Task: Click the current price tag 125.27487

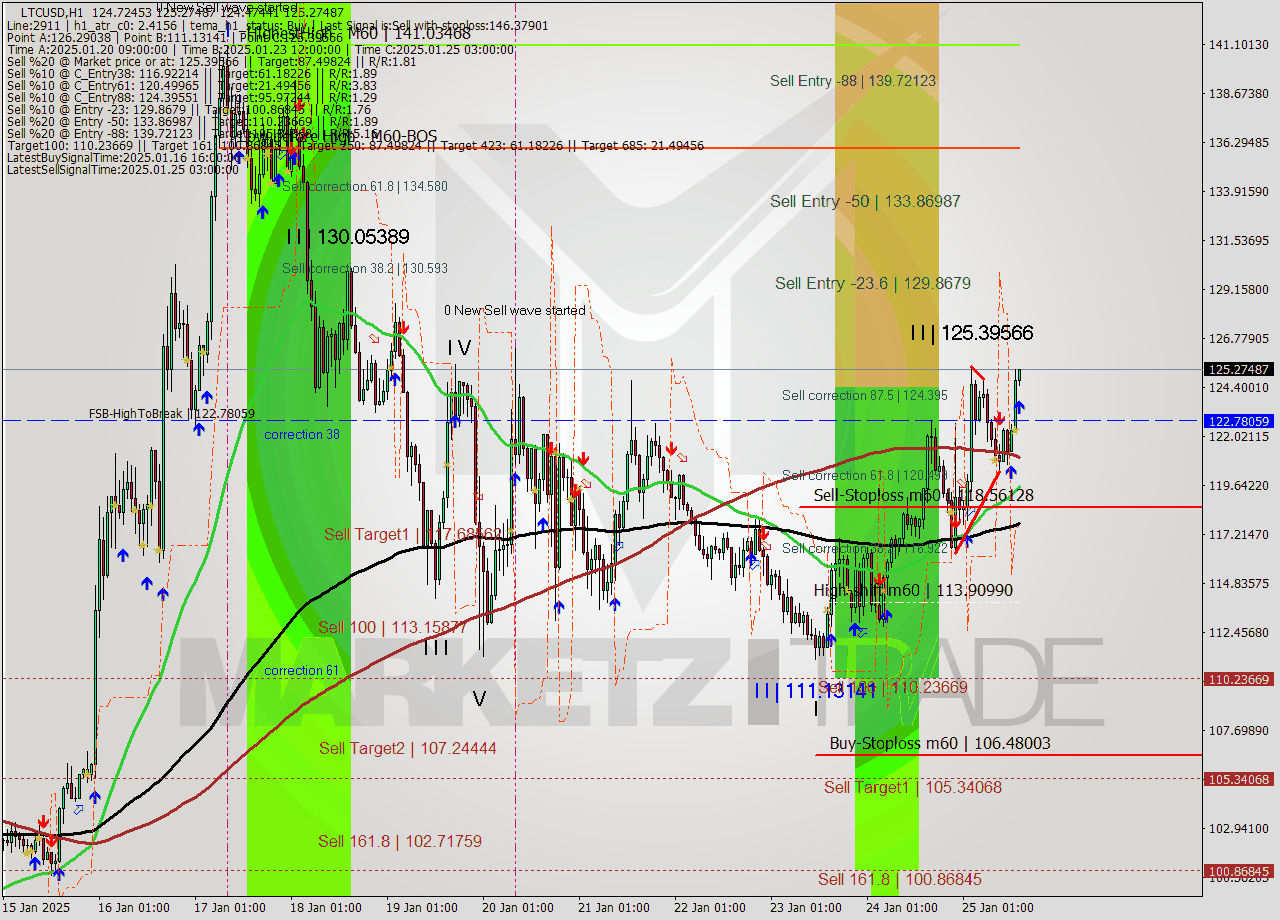Action: pos(1239,369)
